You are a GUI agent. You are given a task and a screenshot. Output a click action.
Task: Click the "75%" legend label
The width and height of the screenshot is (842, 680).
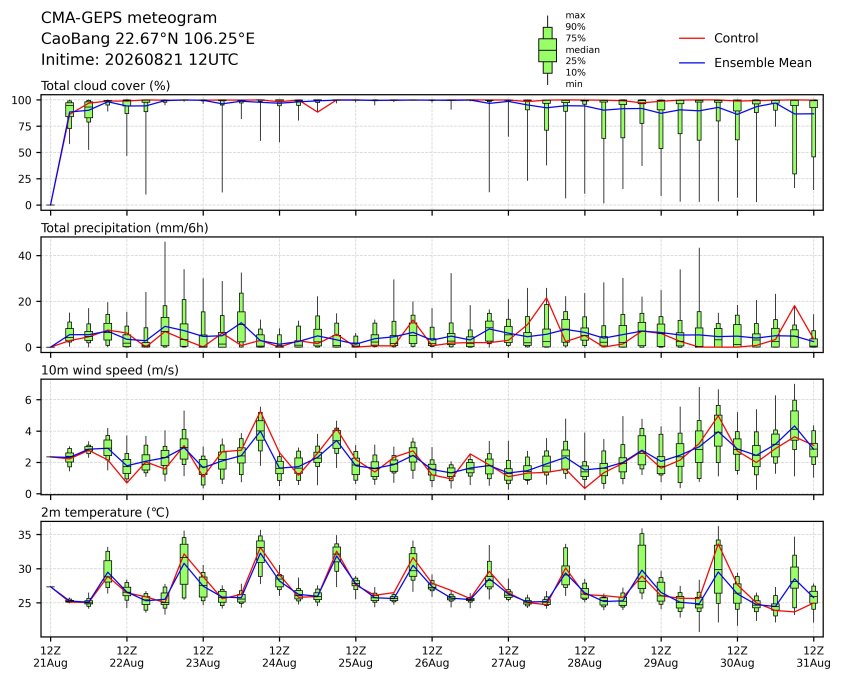(575, 38)
